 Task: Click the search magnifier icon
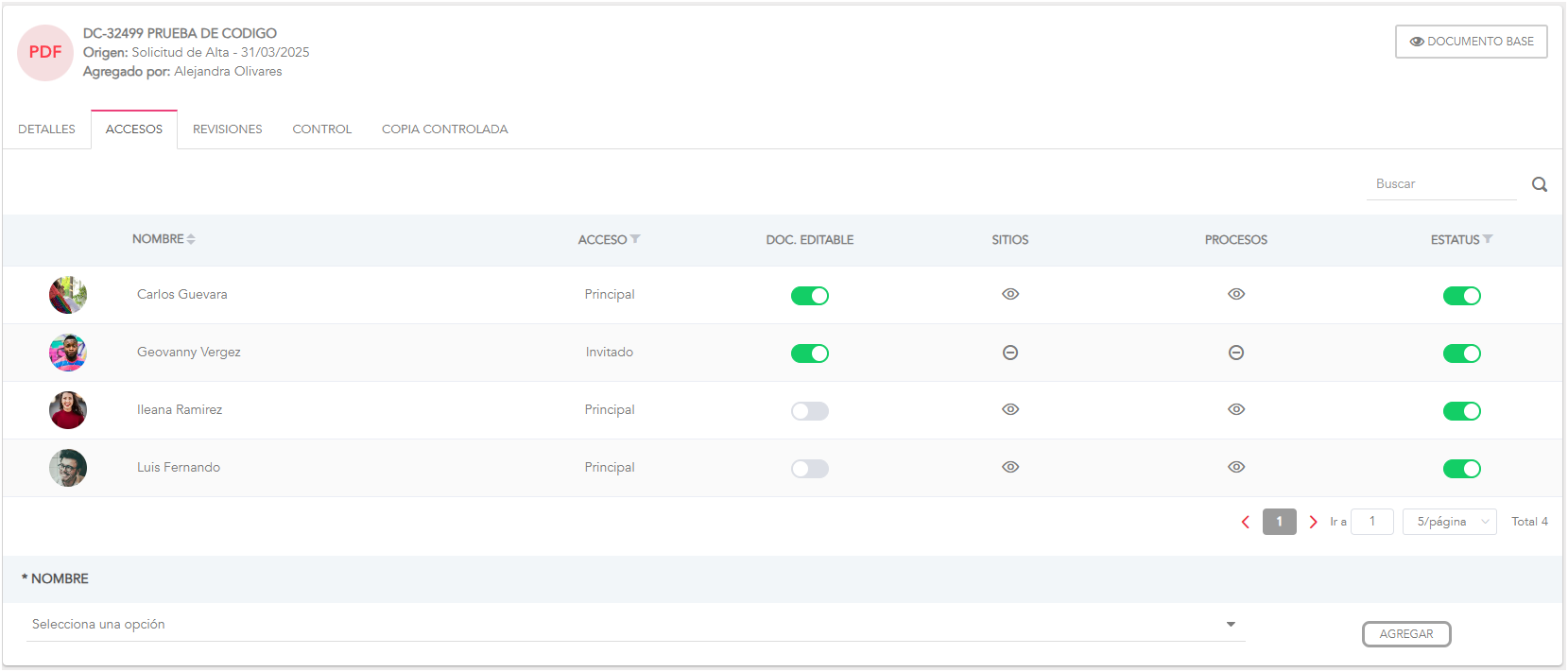[x=1539, y=184]
